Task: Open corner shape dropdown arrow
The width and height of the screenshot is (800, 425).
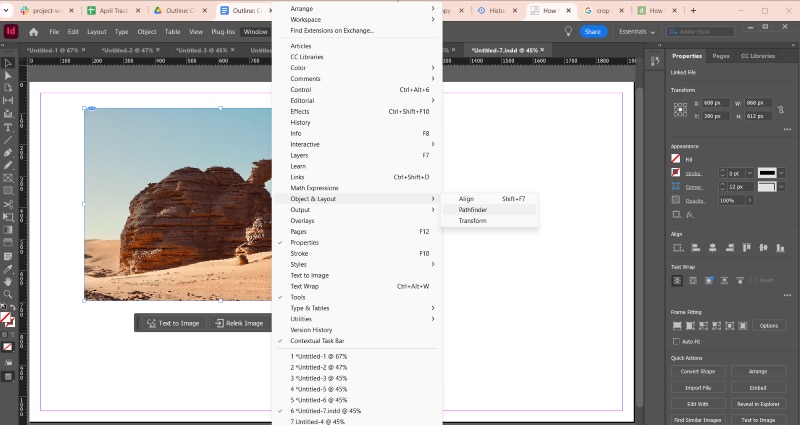Action: click(x=781, y=187)
